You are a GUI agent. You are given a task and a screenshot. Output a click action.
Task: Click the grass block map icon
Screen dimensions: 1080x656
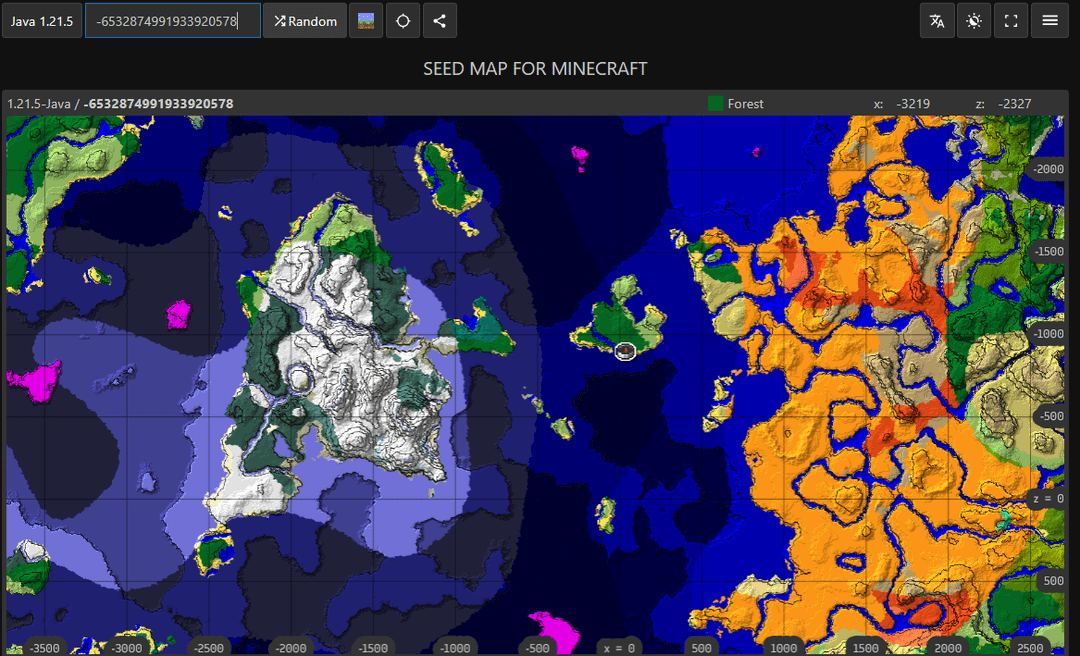366,21
